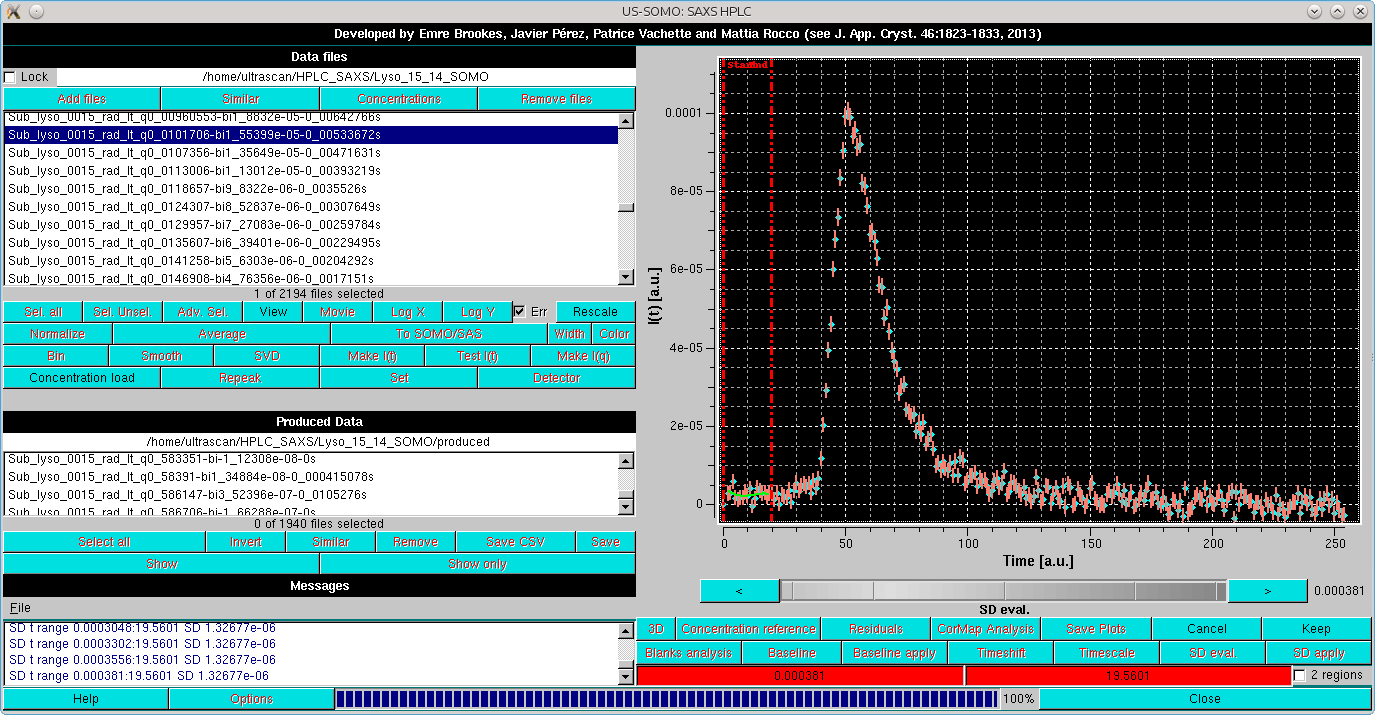Click the Residuals button
The height and width of the screenshot is (715, 1375).
point(876,629)
